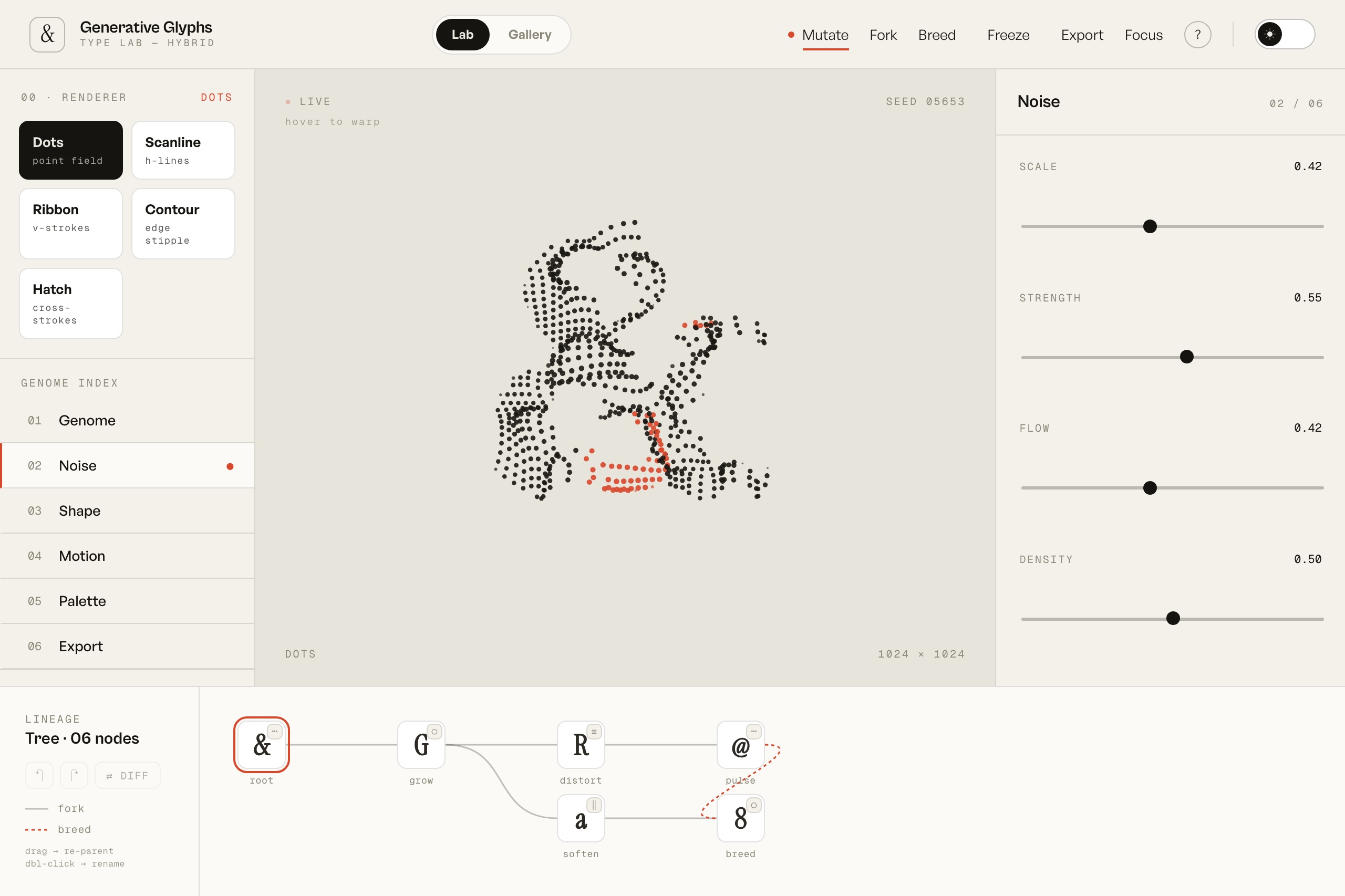Click the 1024 × 1024 size label
The width and height of the screenshot is (1345, 896).
pos(921,654)
